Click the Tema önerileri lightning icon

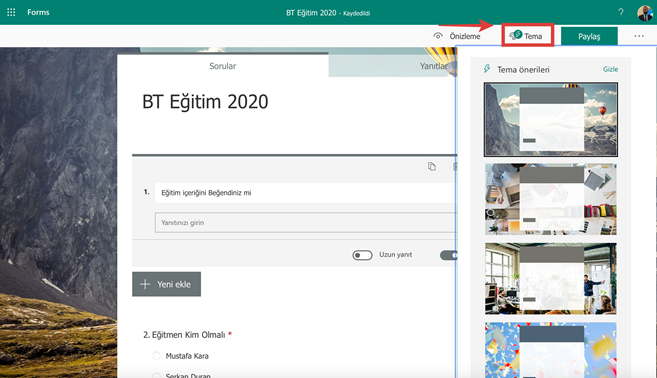pyautogui.click(x=487, y=69)
